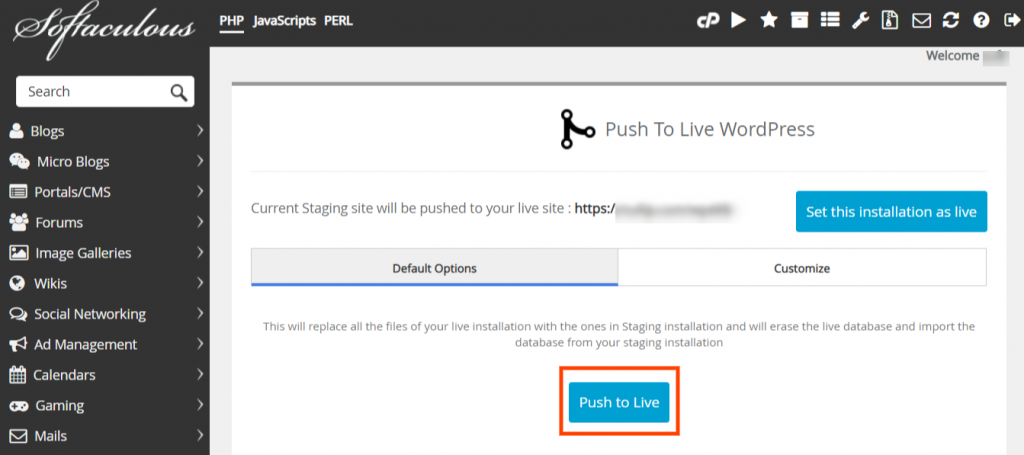Click the Blogs person icon
1024x455 pixels.
[x=16, y=131]
